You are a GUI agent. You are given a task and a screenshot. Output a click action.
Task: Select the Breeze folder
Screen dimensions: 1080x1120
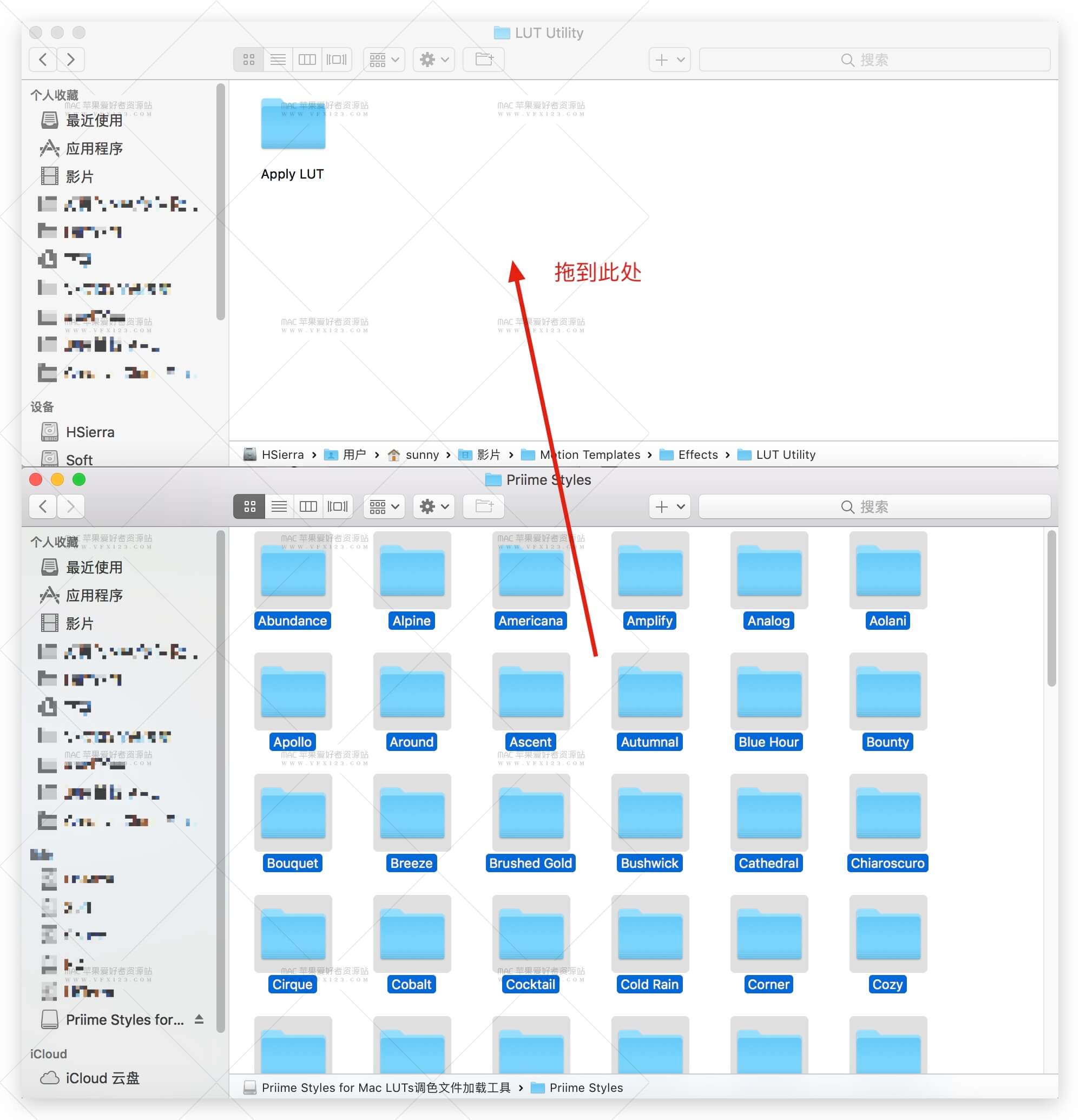click(412, 814)
